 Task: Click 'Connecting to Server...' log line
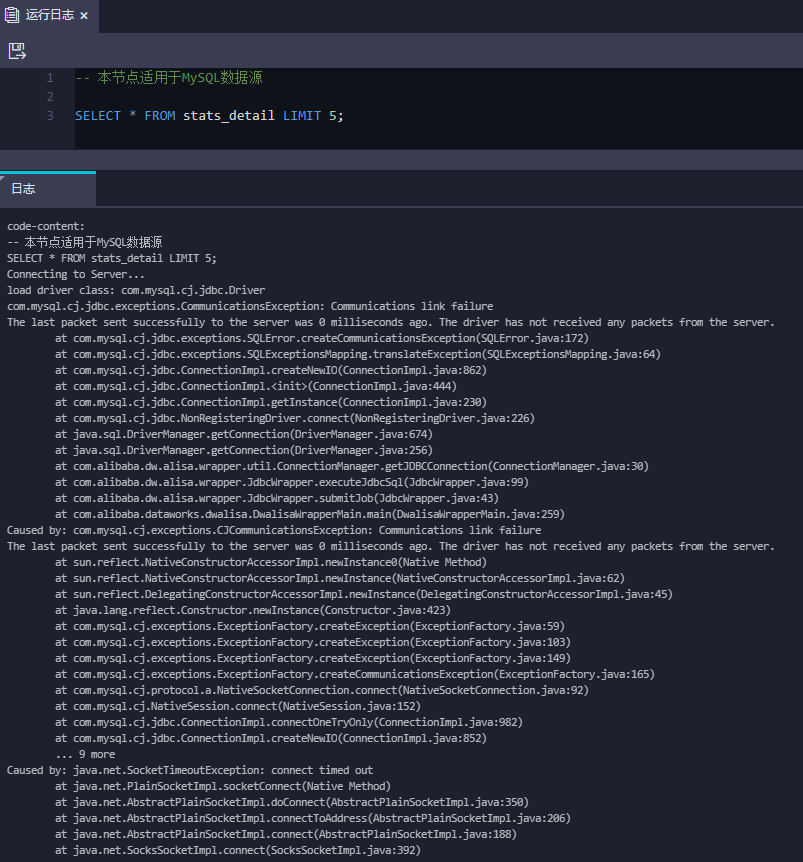(76, 274)
